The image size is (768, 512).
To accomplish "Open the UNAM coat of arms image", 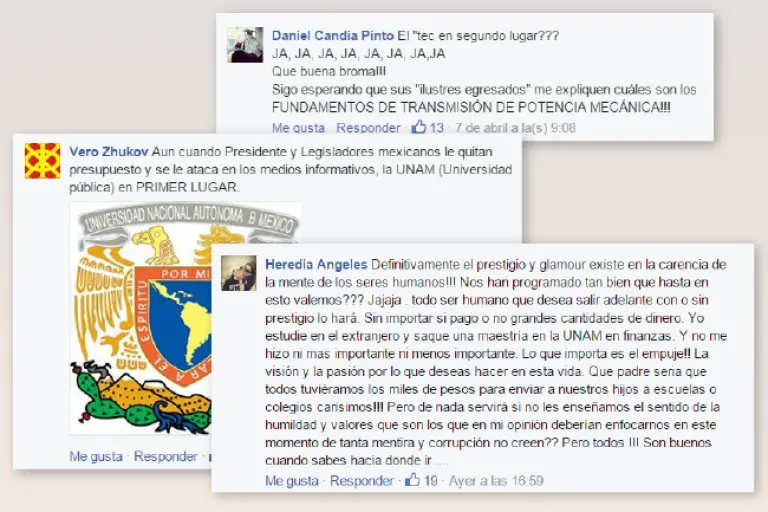I will 141,318.
